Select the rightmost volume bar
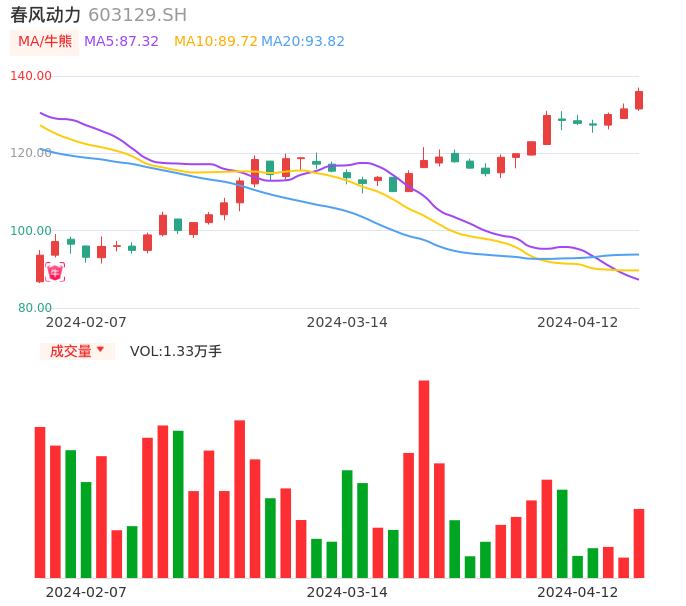Screen dimensions: 686x606 pyautogui.click(x=639, y=543)
